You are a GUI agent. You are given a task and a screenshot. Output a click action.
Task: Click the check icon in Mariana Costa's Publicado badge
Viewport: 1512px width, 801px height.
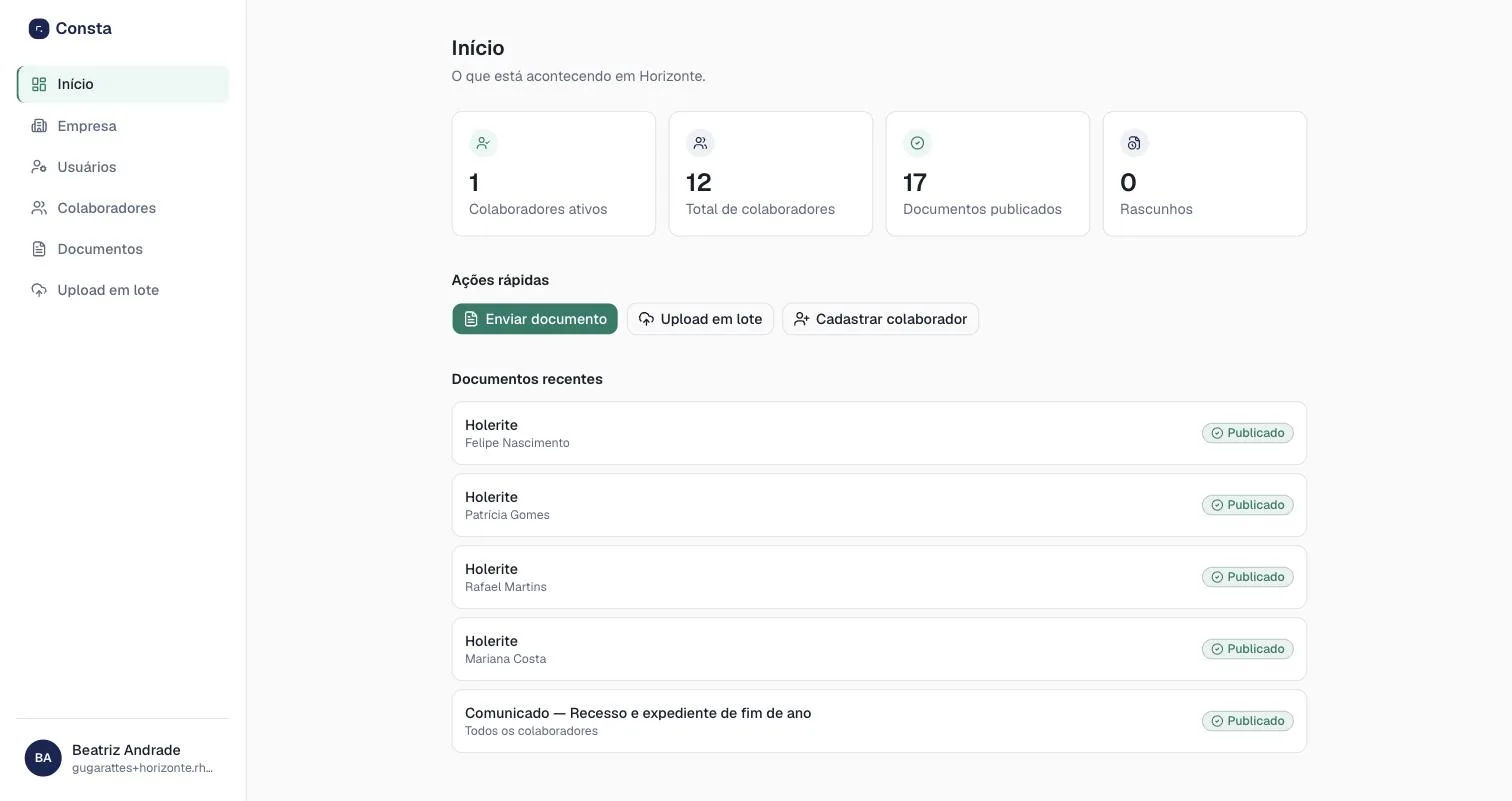(x=1217, y=649)
